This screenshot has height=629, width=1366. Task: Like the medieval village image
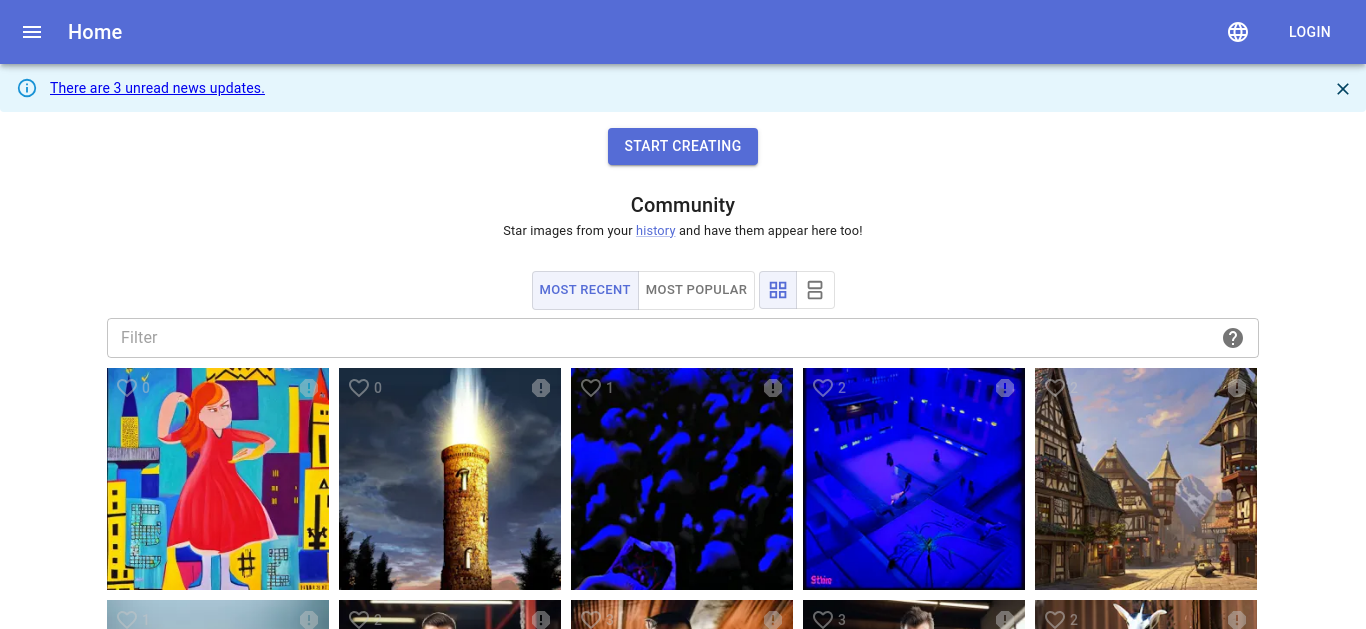pyautogui.click(x=1055, y=388)
